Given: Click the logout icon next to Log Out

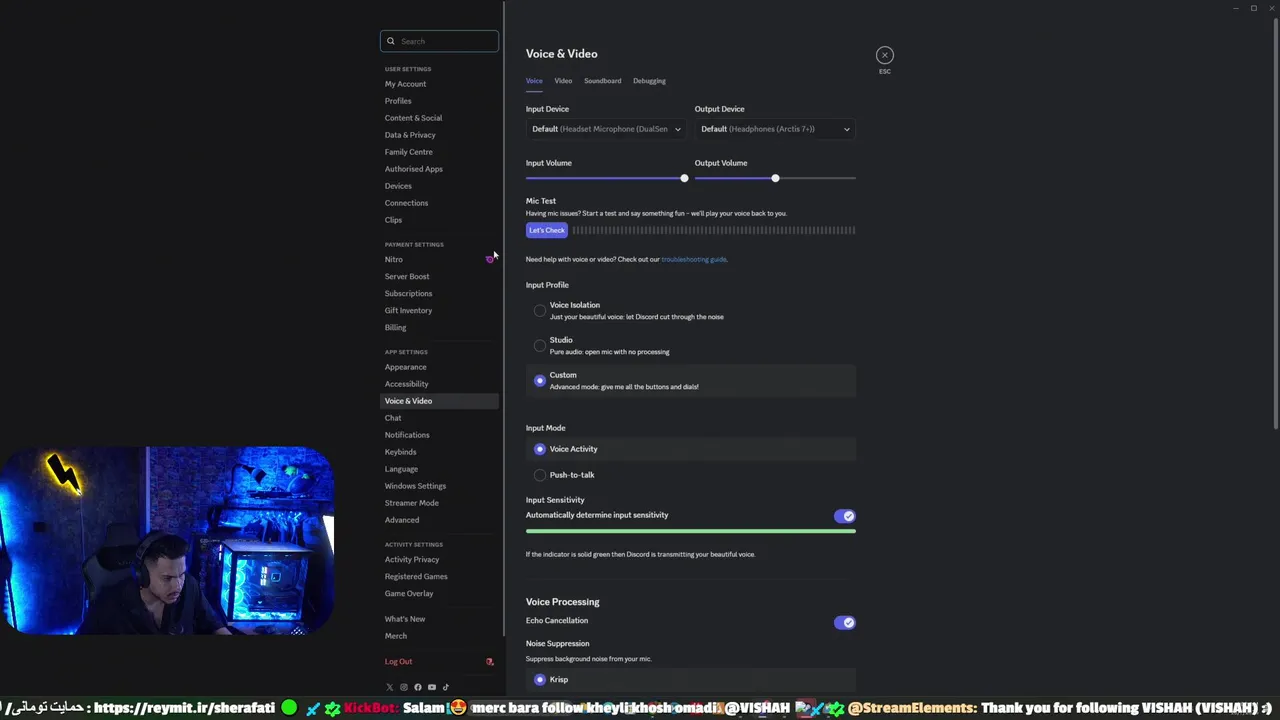Looking at the screenshot, I should tap(489, 661).
